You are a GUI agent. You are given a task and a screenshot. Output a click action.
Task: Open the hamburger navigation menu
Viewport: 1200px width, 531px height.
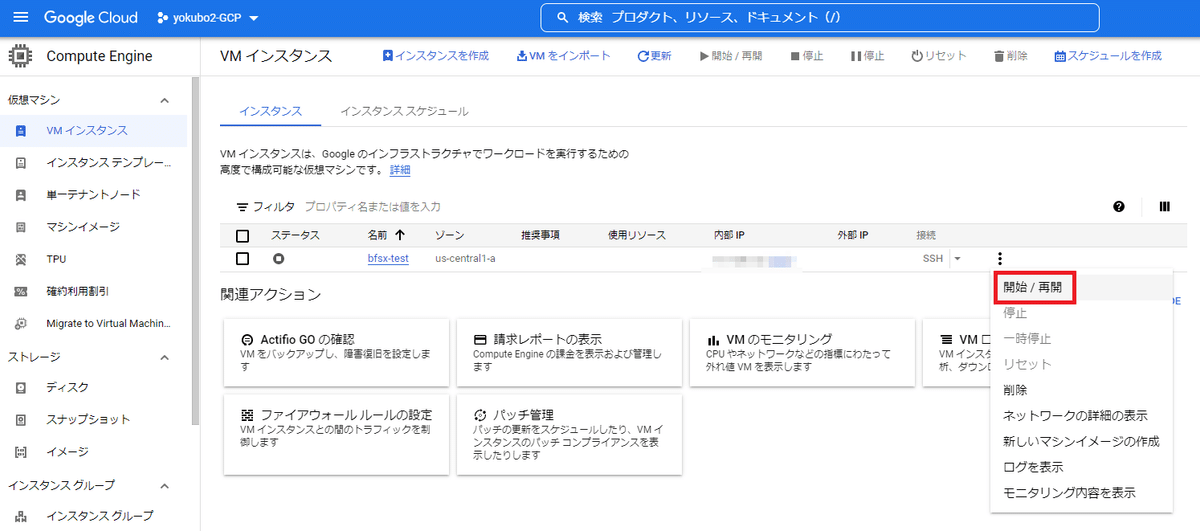[21, 18]
